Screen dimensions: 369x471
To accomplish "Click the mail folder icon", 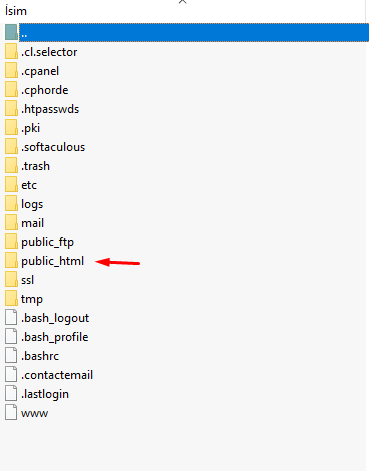I will [11, 223].
